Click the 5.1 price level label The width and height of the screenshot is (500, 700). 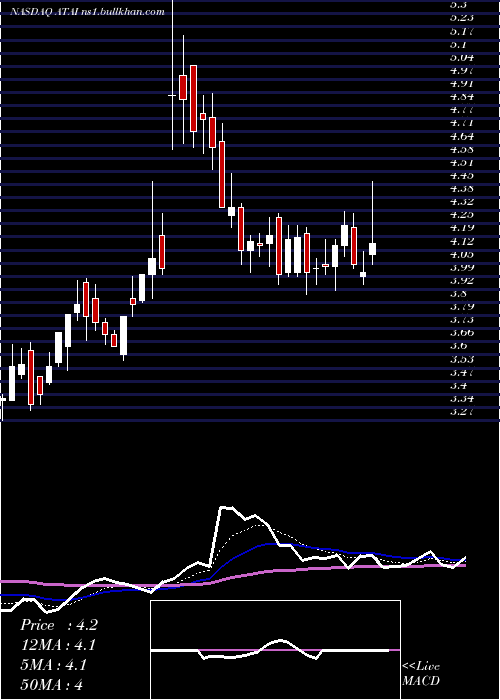pos(458,45)
